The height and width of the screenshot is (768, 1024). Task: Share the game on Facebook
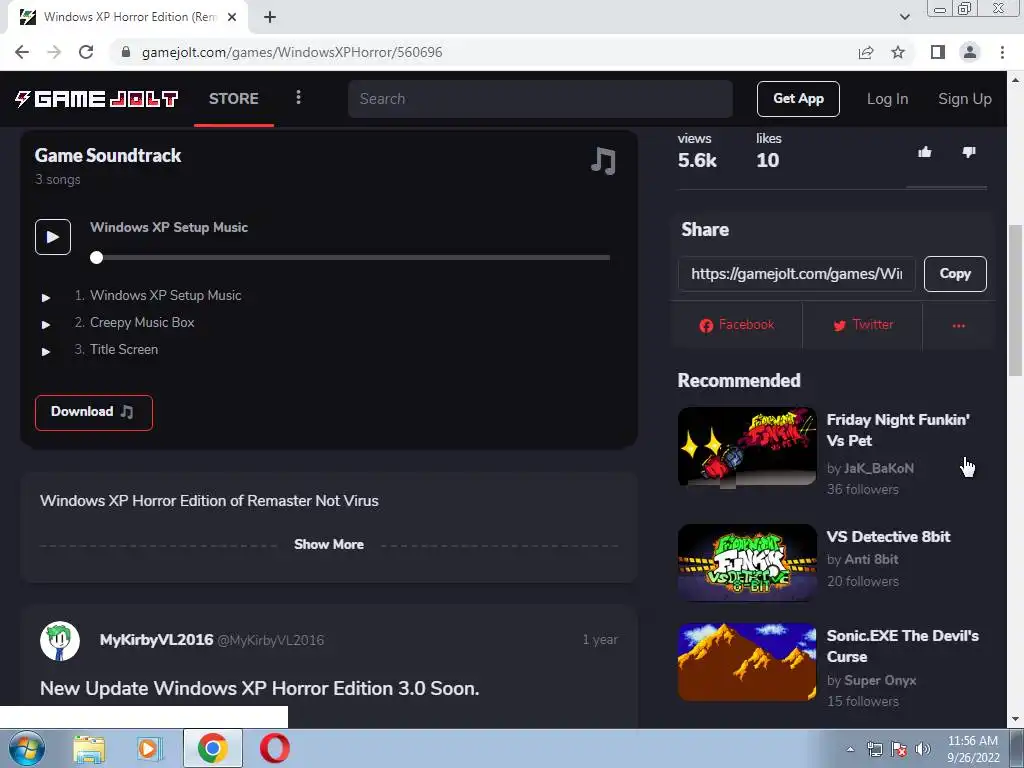point(736,325)
